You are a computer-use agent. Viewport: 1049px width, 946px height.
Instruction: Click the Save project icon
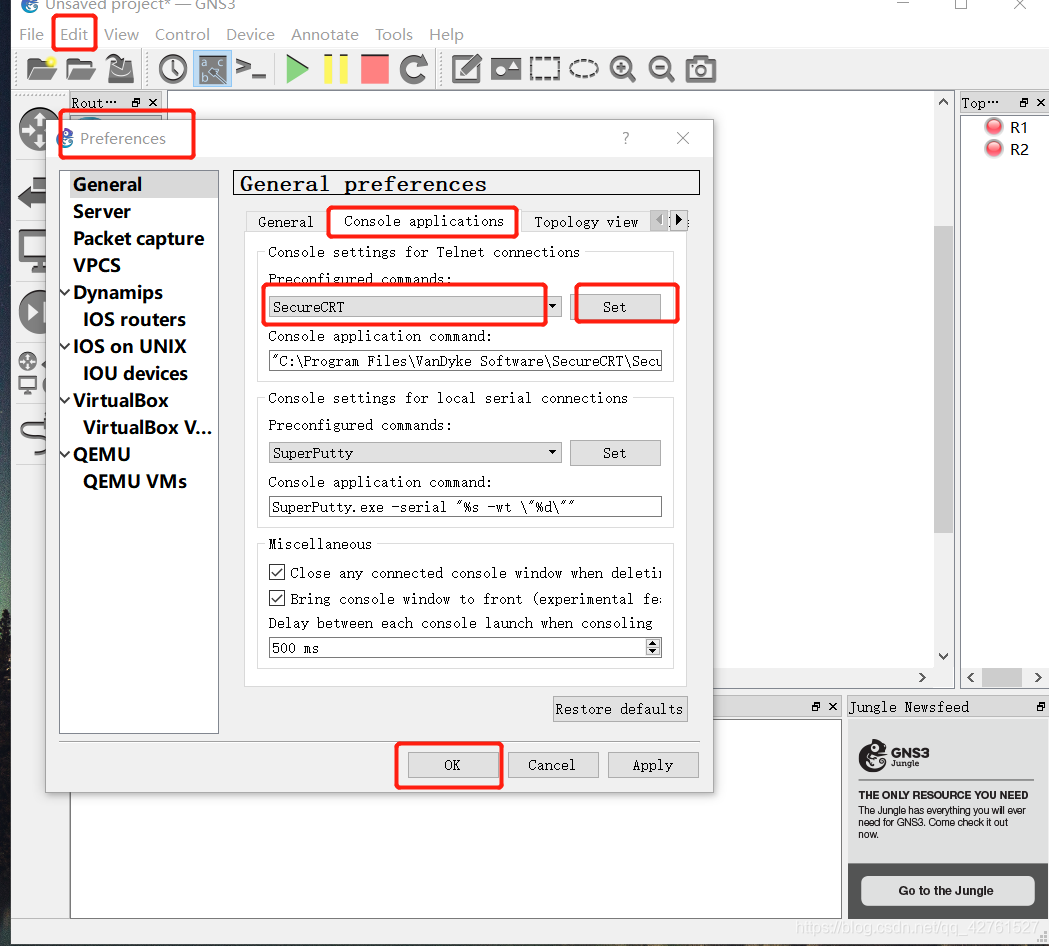120,69
